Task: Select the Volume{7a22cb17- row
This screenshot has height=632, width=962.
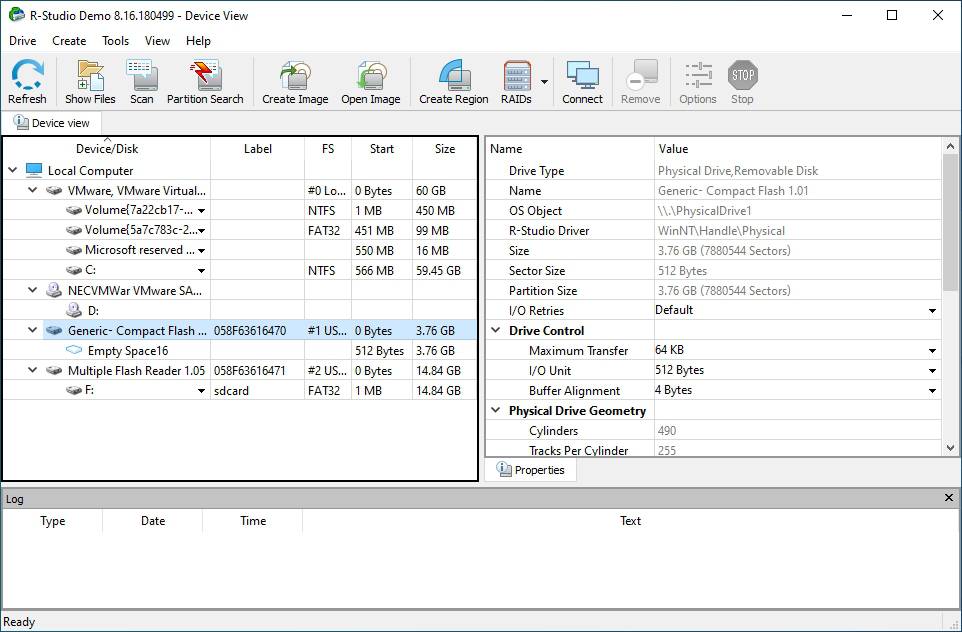Action: click(240, 210)
